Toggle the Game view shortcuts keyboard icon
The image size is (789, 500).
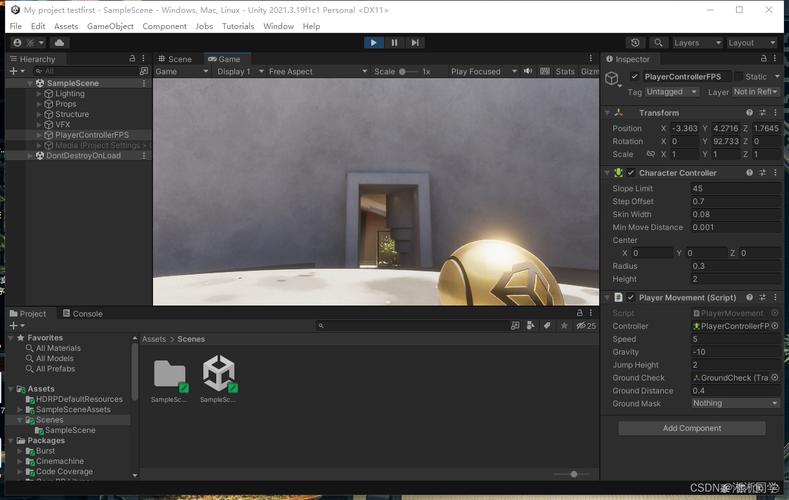coord(545,71)
